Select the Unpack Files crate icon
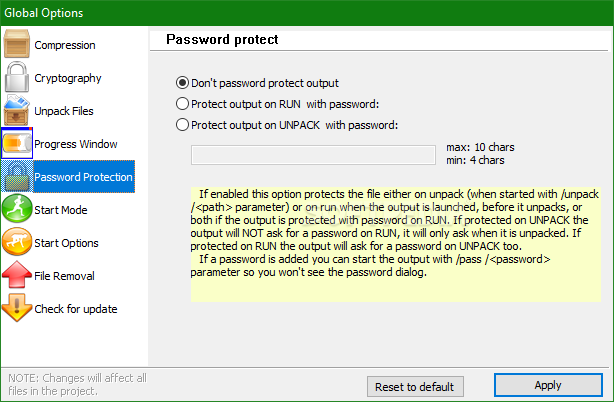614x402 pixels. (x=17, y=110)
